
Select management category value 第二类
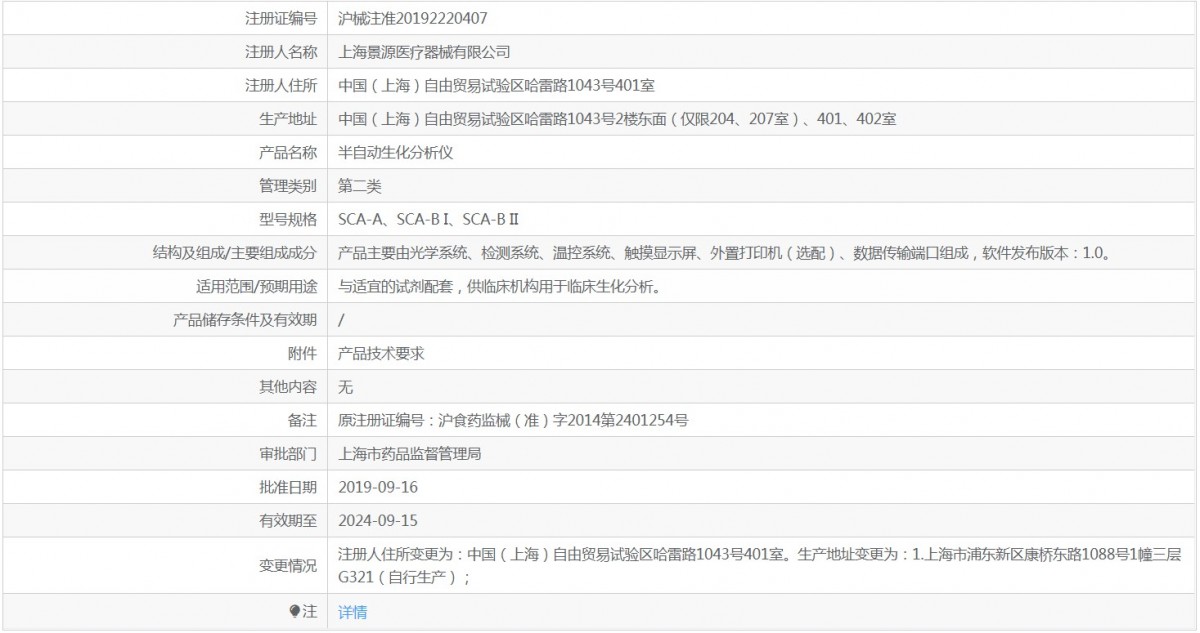point(360,186)
